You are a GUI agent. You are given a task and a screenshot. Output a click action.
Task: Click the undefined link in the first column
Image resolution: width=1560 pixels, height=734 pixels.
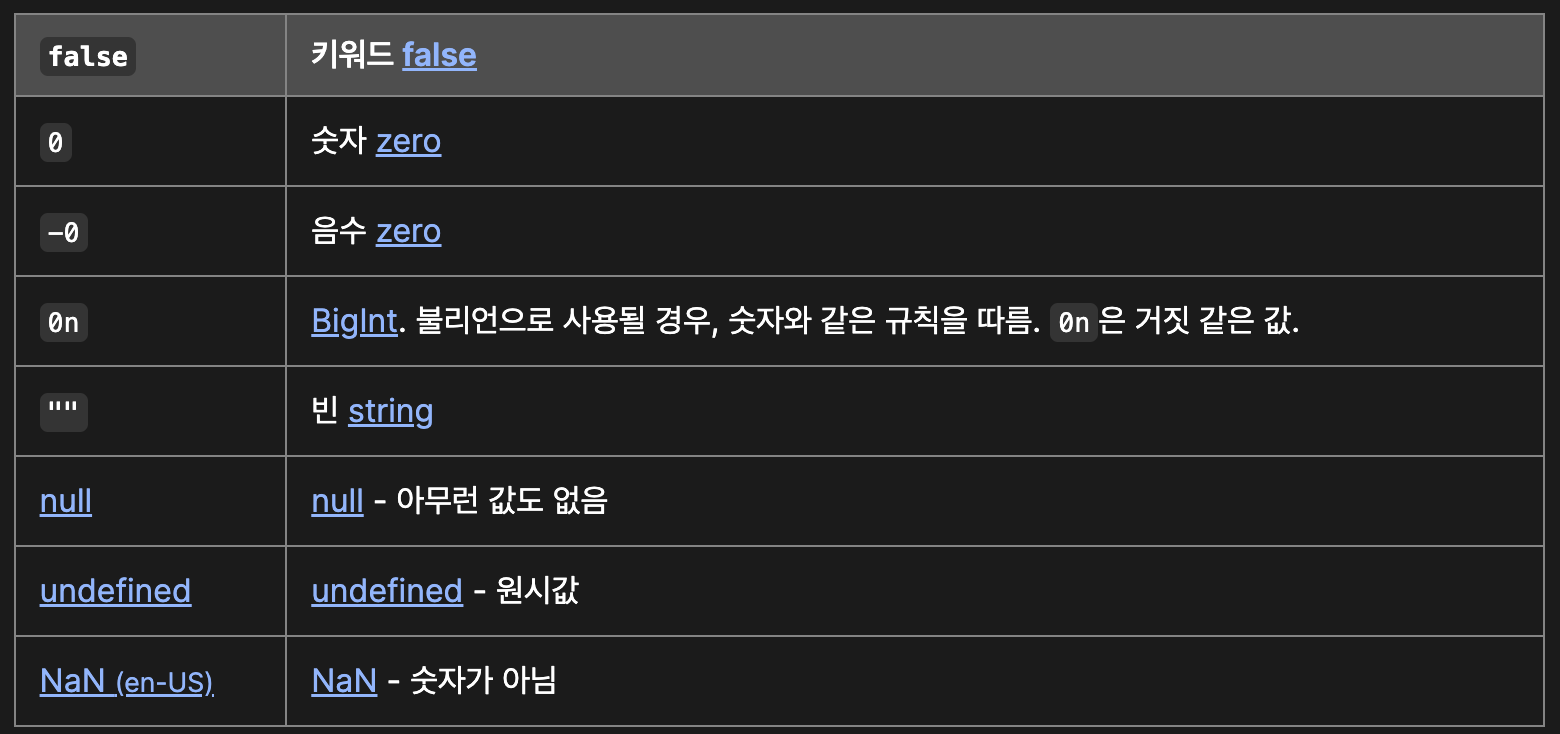tap(115, 590)
